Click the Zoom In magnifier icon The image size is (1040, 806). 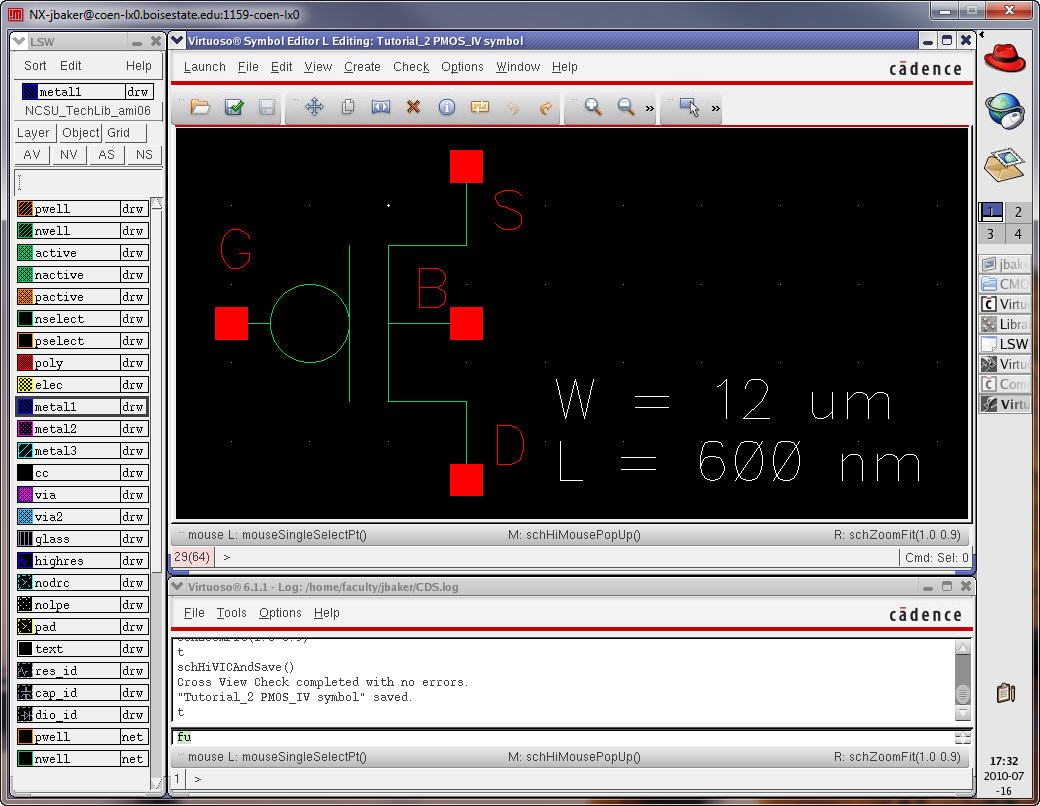593,107
